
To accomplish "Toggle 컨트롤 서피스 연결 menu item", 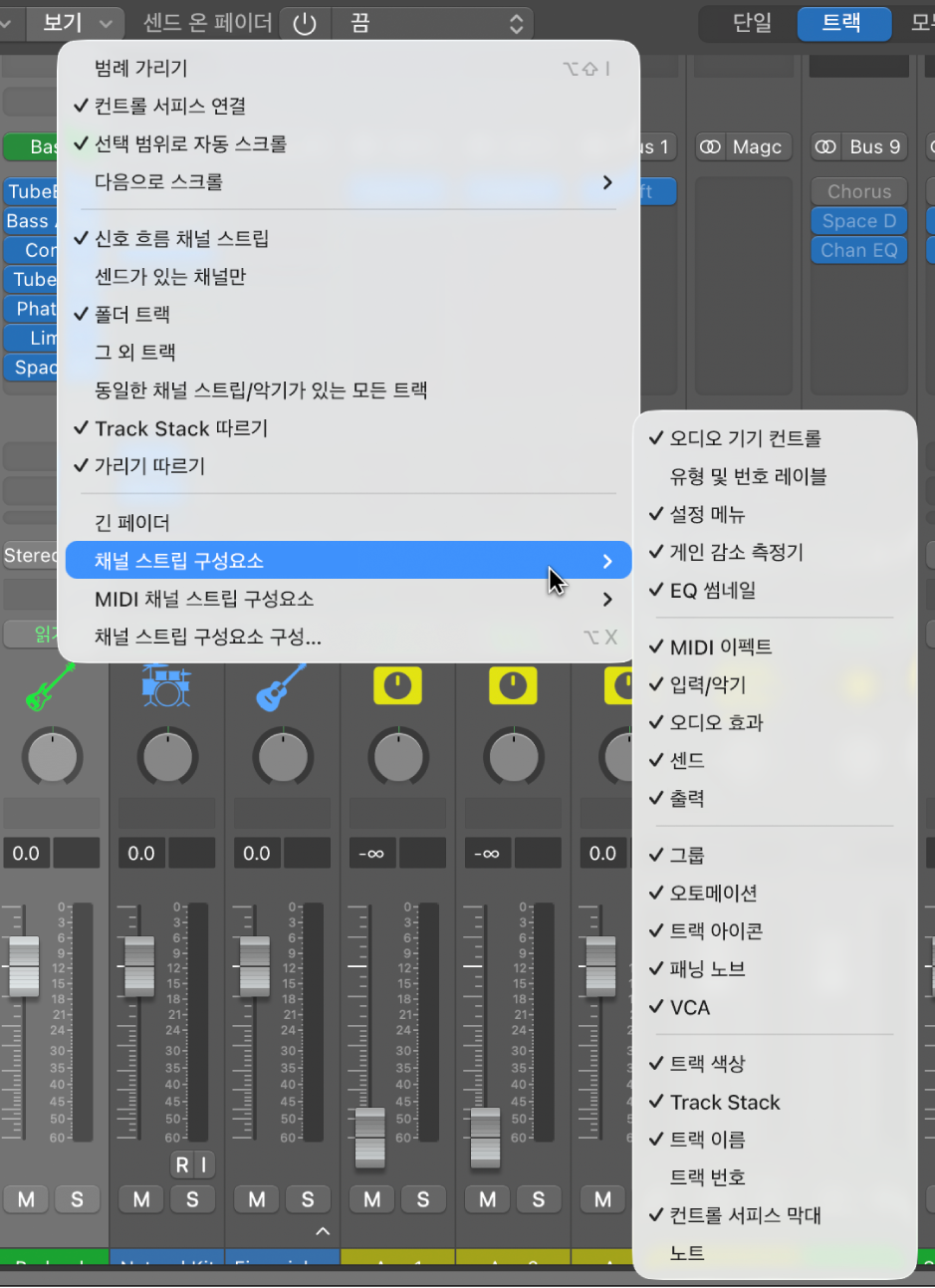I will 349,106.
